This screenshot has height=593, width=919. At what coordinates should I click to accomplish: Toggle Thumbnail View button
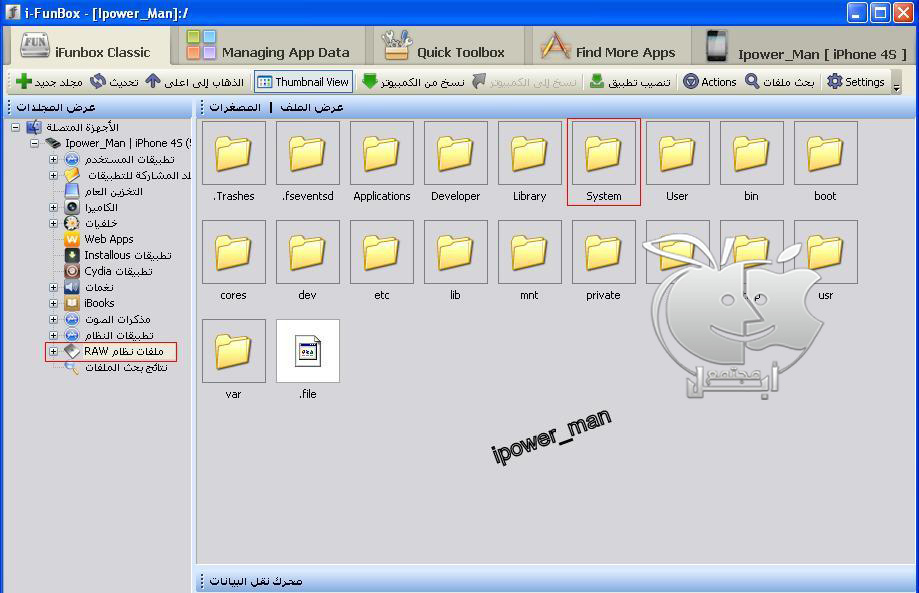pos(304,81)
